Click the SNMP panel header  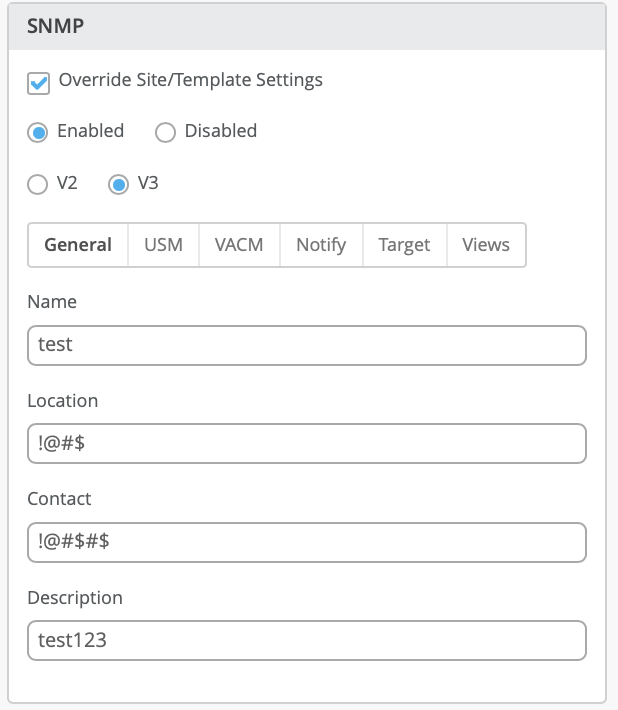pyautogui.click(x=306, y=26)
